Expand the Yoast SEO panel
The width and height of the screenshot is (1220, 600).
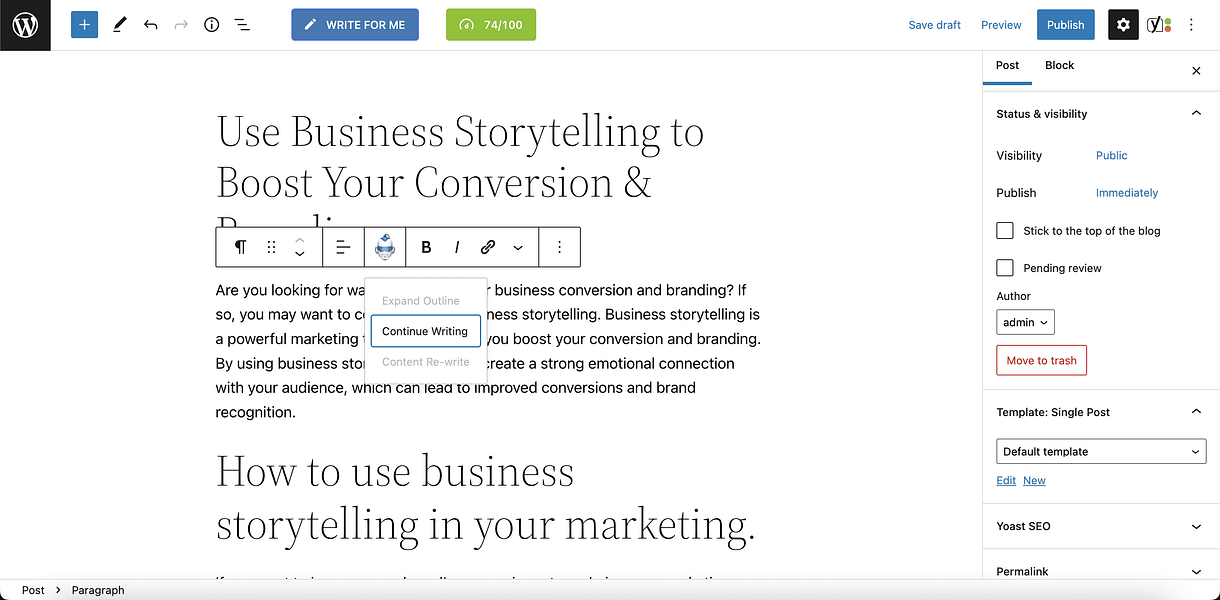(x=1101, y=526)
